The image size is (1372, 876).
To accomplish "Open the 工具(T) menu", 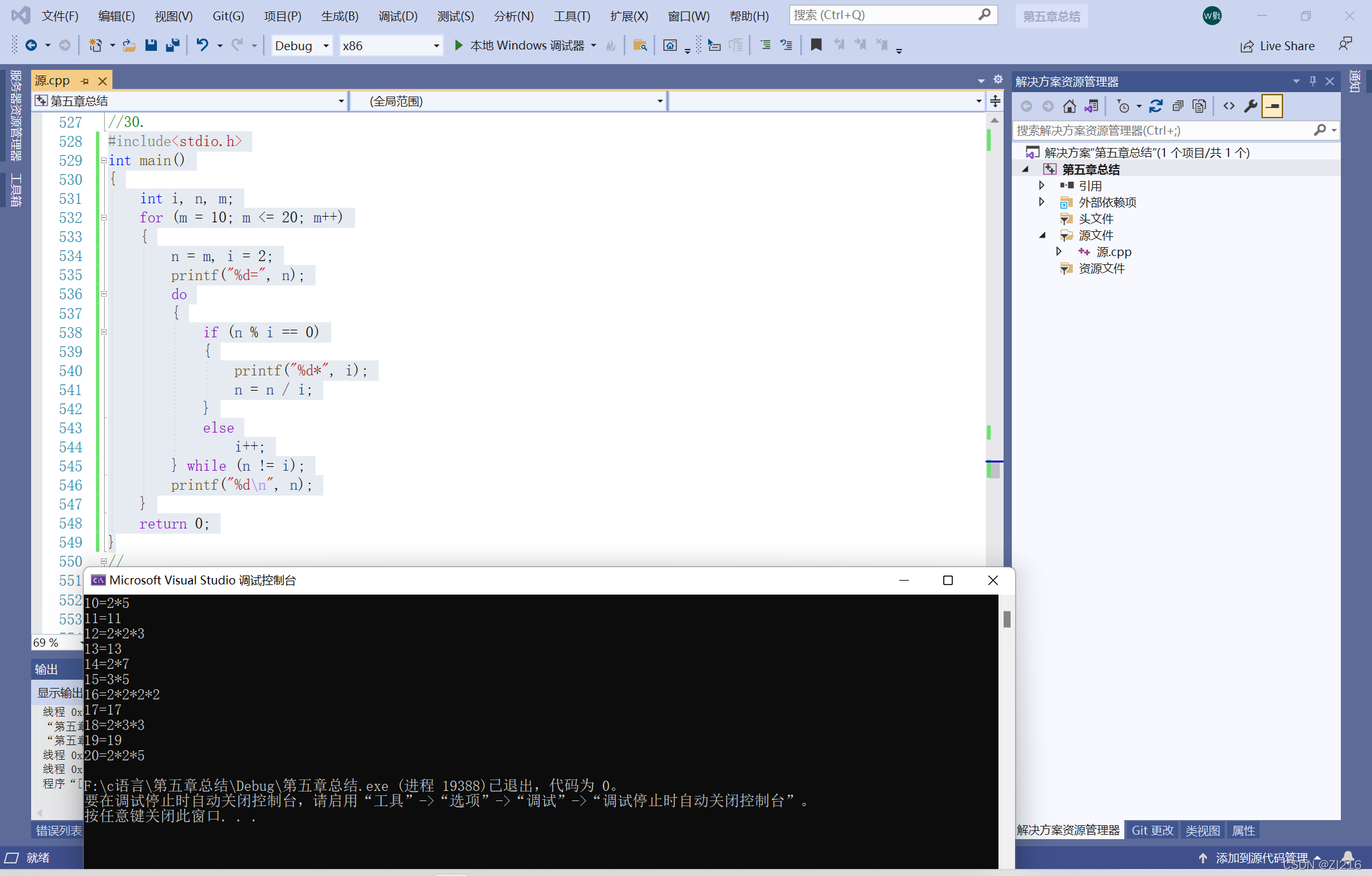I will tap(572, 16).
